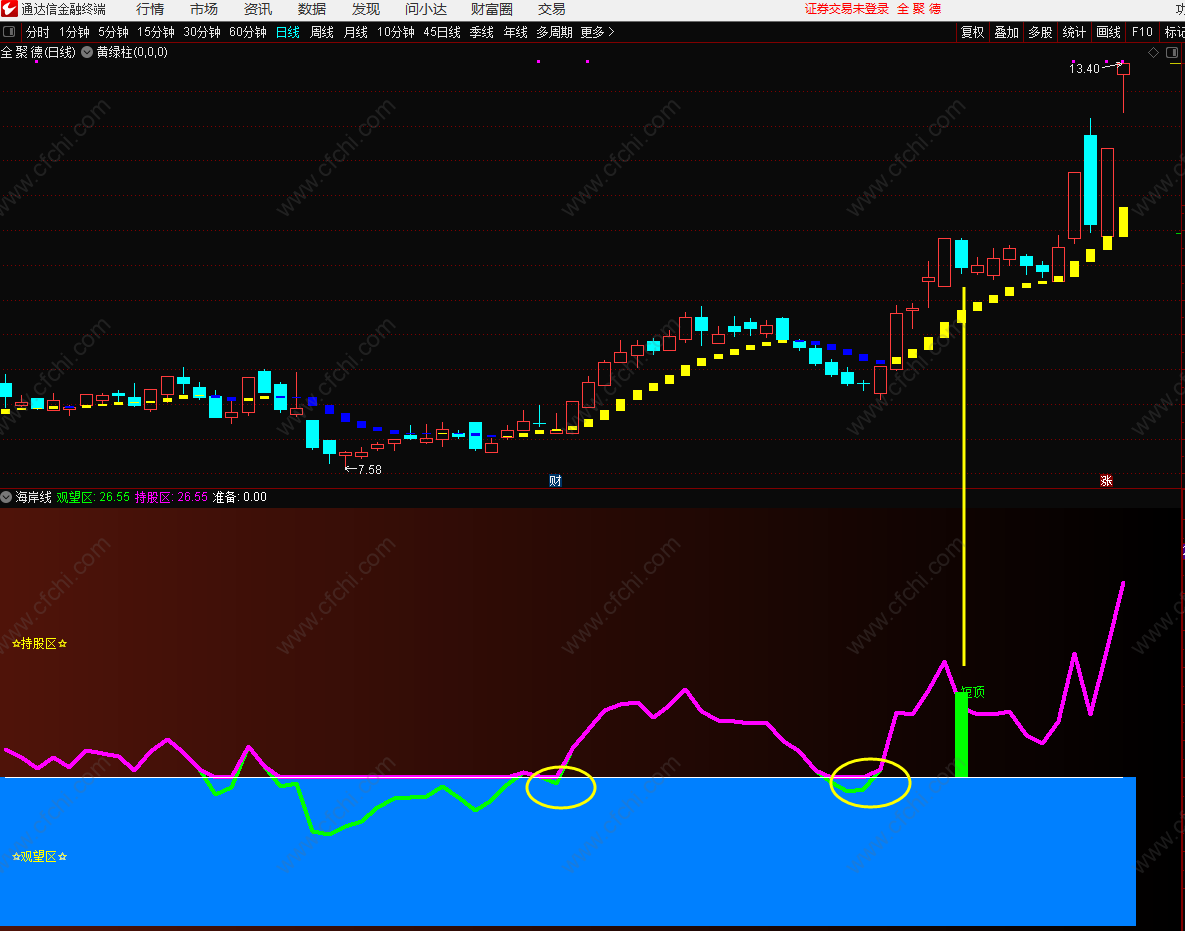Screen dimensions: 1185x931
Task: Select the 60分钟 period tab
Action: pyautogui.click(x=248, y=32)
